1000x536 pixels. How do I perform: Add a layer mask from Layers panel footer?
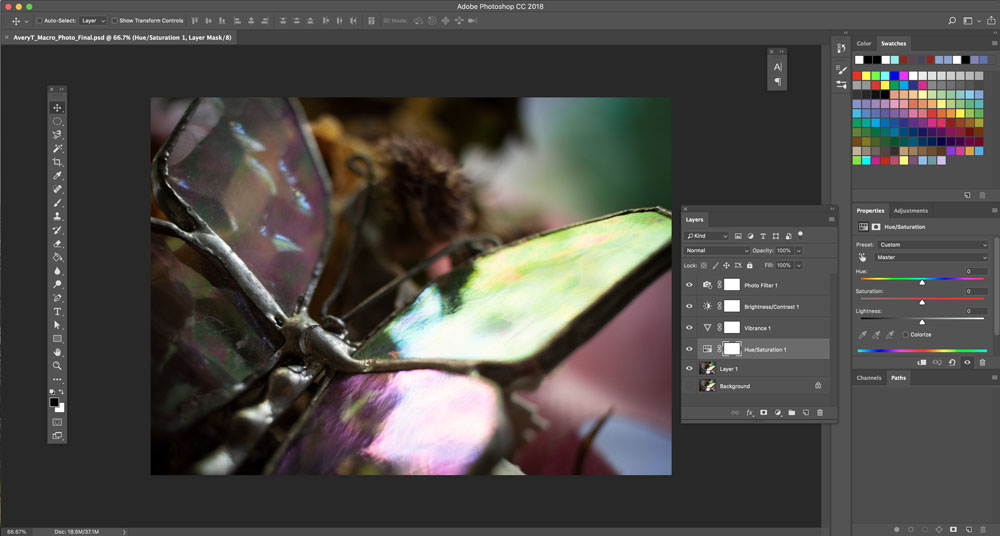(763, 413)
